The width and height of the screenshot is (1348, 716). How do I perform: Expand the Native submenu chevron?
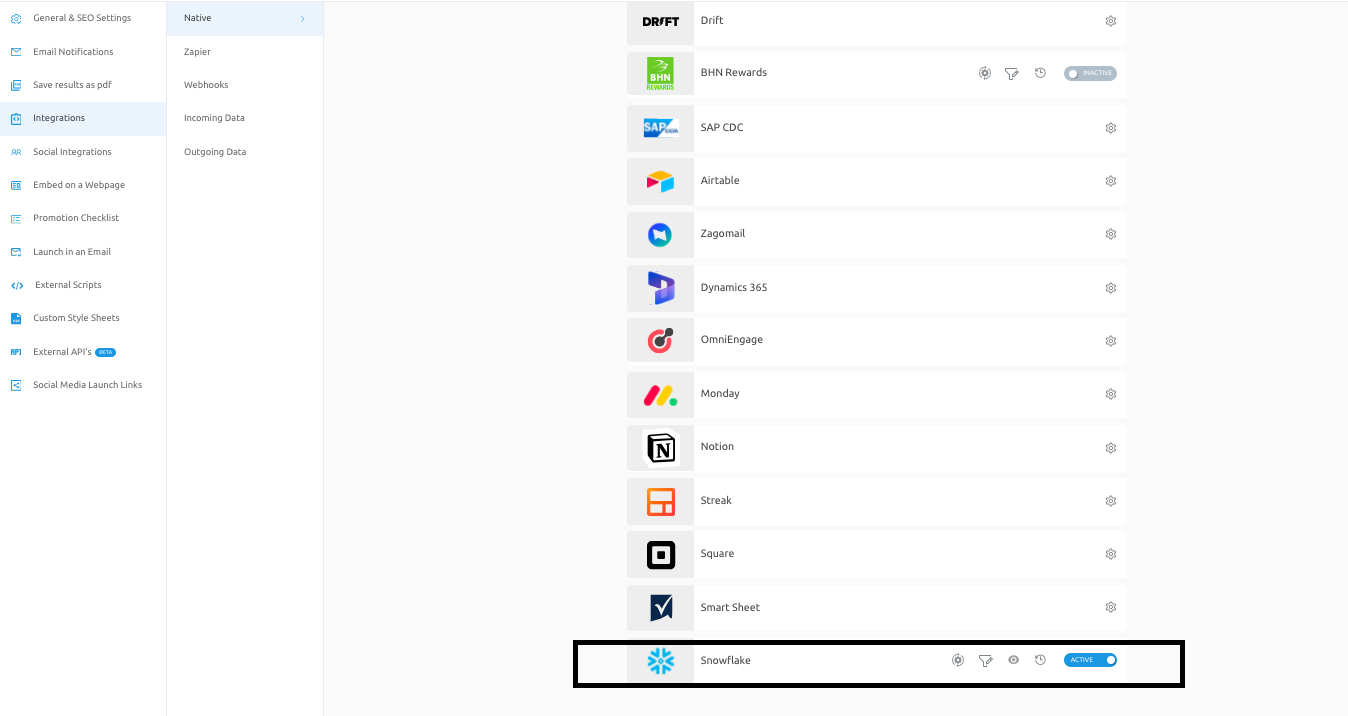click(x=303, y=18)
